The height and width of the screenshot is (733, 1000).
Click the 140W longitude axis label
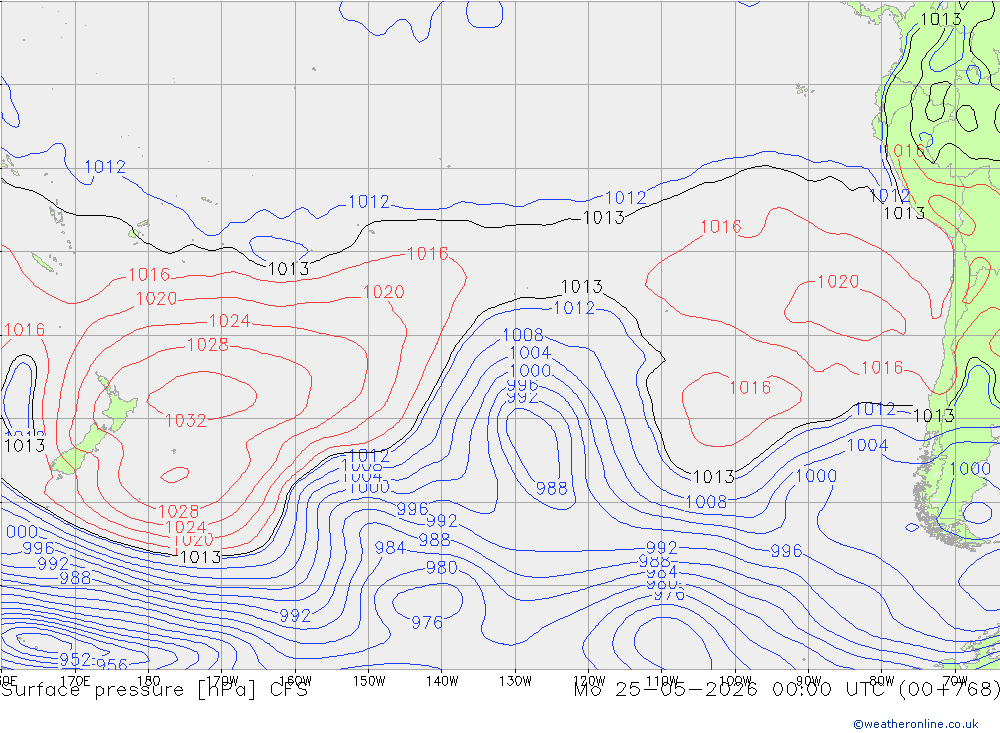point(443,681)
